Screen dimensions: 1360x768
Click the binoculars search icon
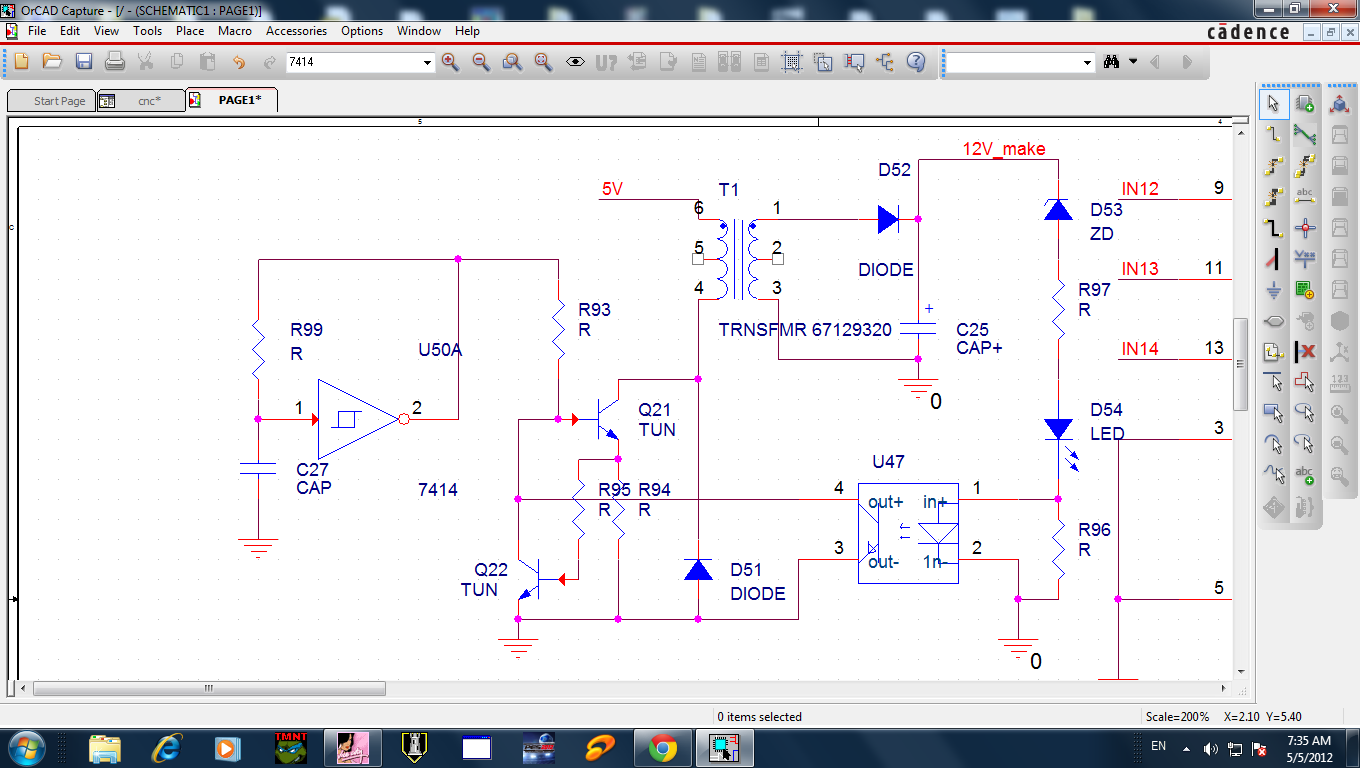1111,62
